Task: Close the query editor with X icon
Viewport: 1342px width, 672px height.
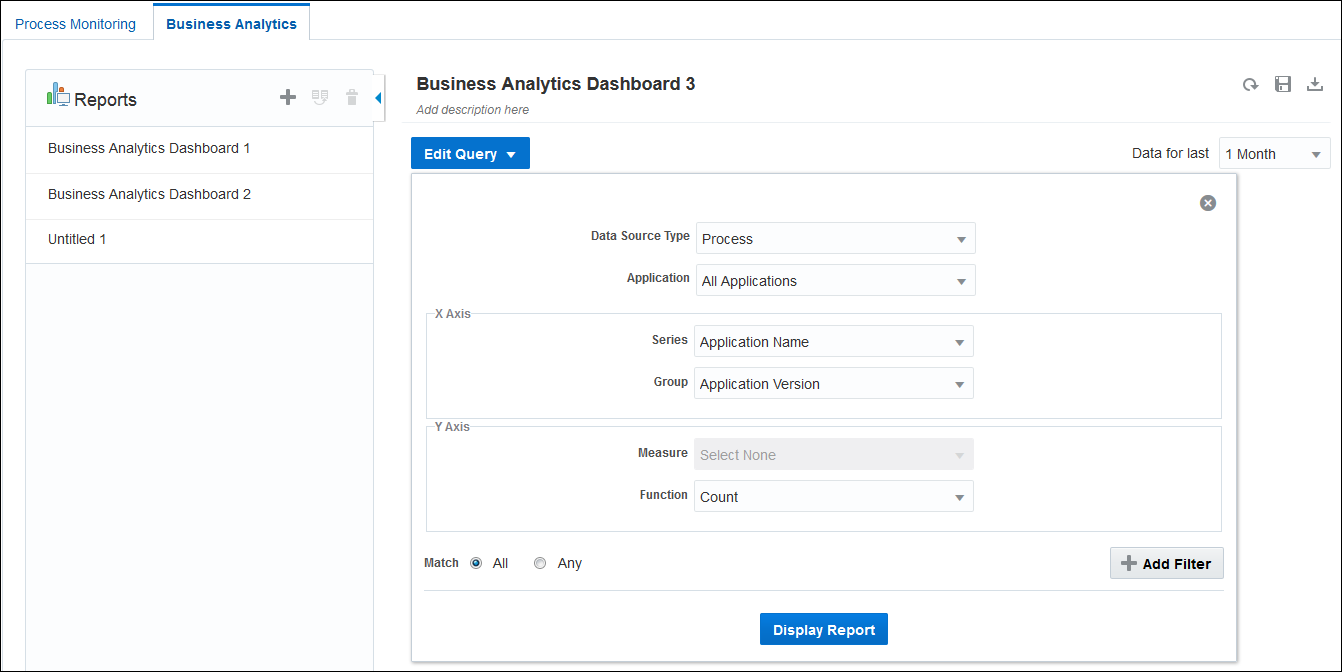Action: [x=1208, y=203]
